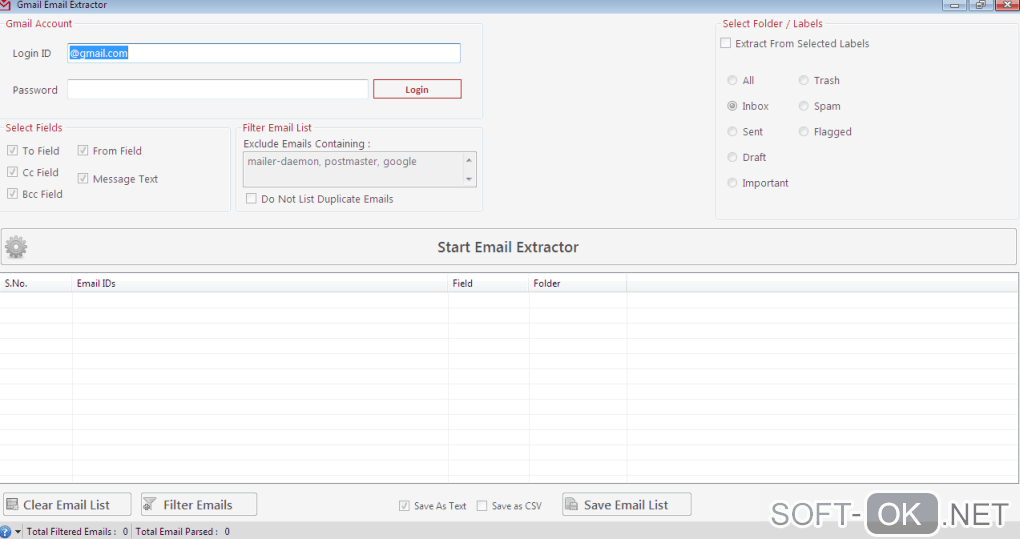Viewport: 1020px width, 539px height.
Task: Select the Spam radio button
Action: 803,105
